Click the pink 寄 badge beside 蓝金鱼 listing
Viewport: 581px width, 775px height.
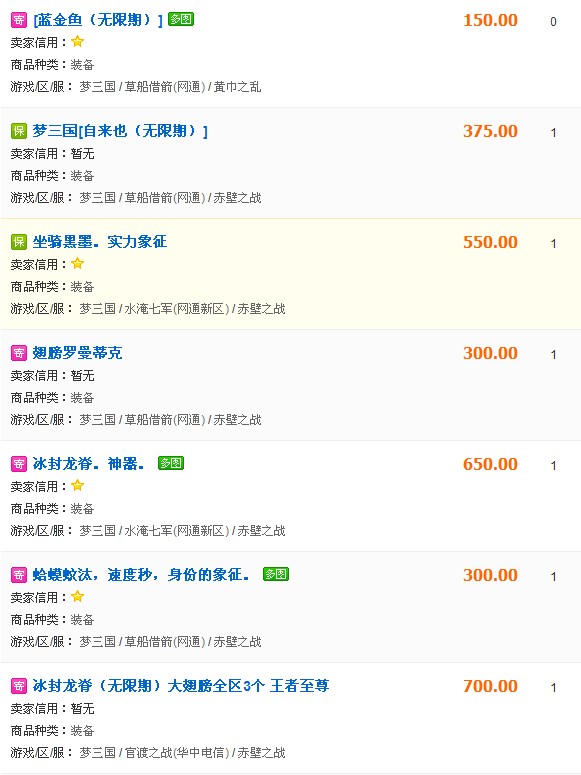pyautogui.click(x=18, y=20)
